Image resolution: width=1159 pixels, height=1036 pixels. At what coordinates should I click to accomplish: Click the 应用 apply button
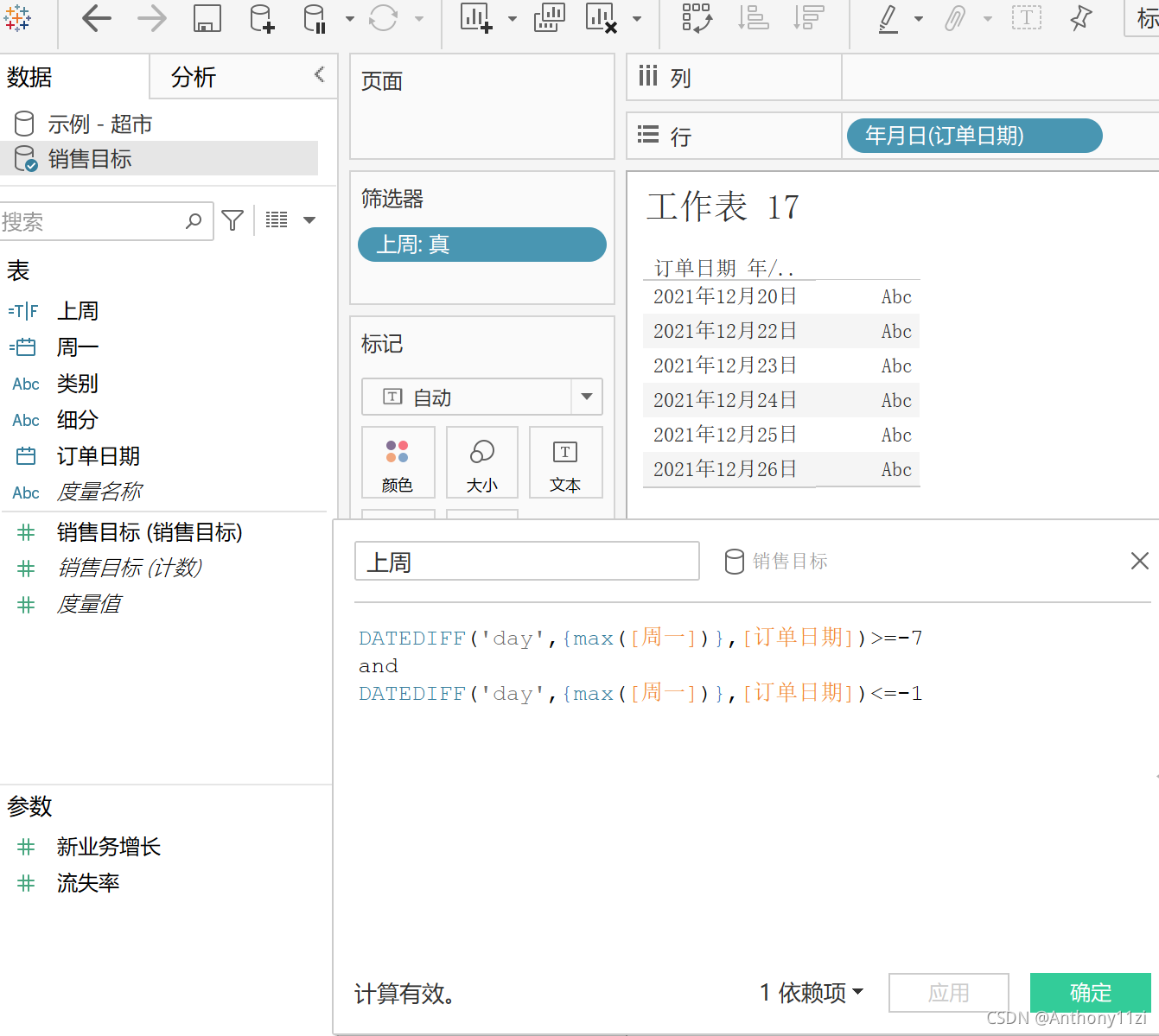[x=948, y=992]
